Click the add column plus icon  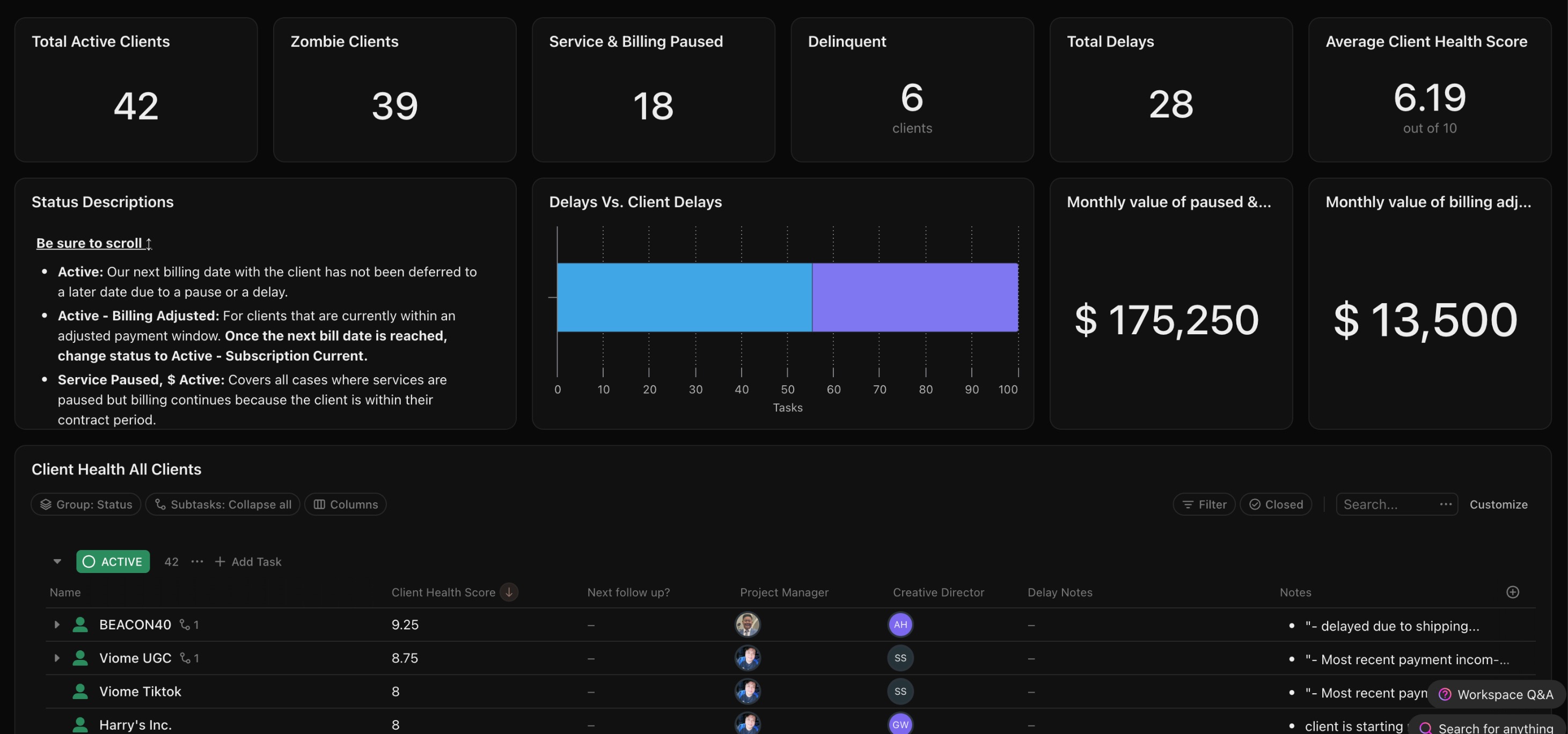point(1512,592)
